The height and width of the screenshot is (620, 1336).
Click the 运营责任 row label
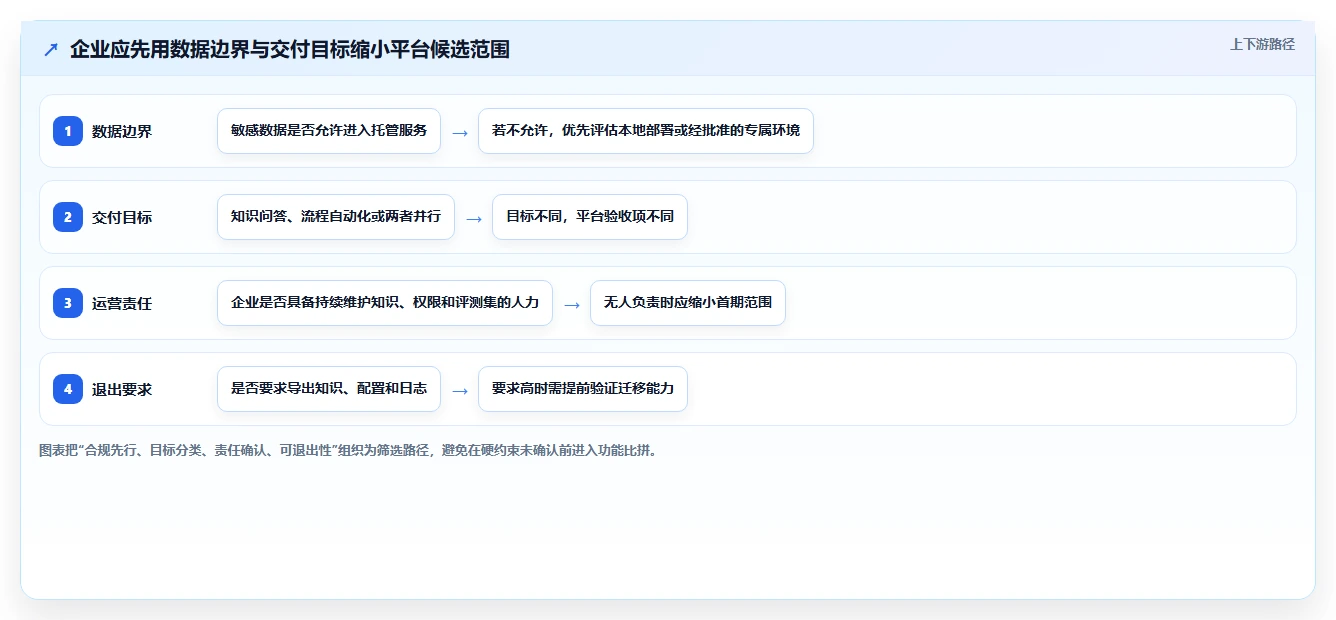tap(122, 303)
